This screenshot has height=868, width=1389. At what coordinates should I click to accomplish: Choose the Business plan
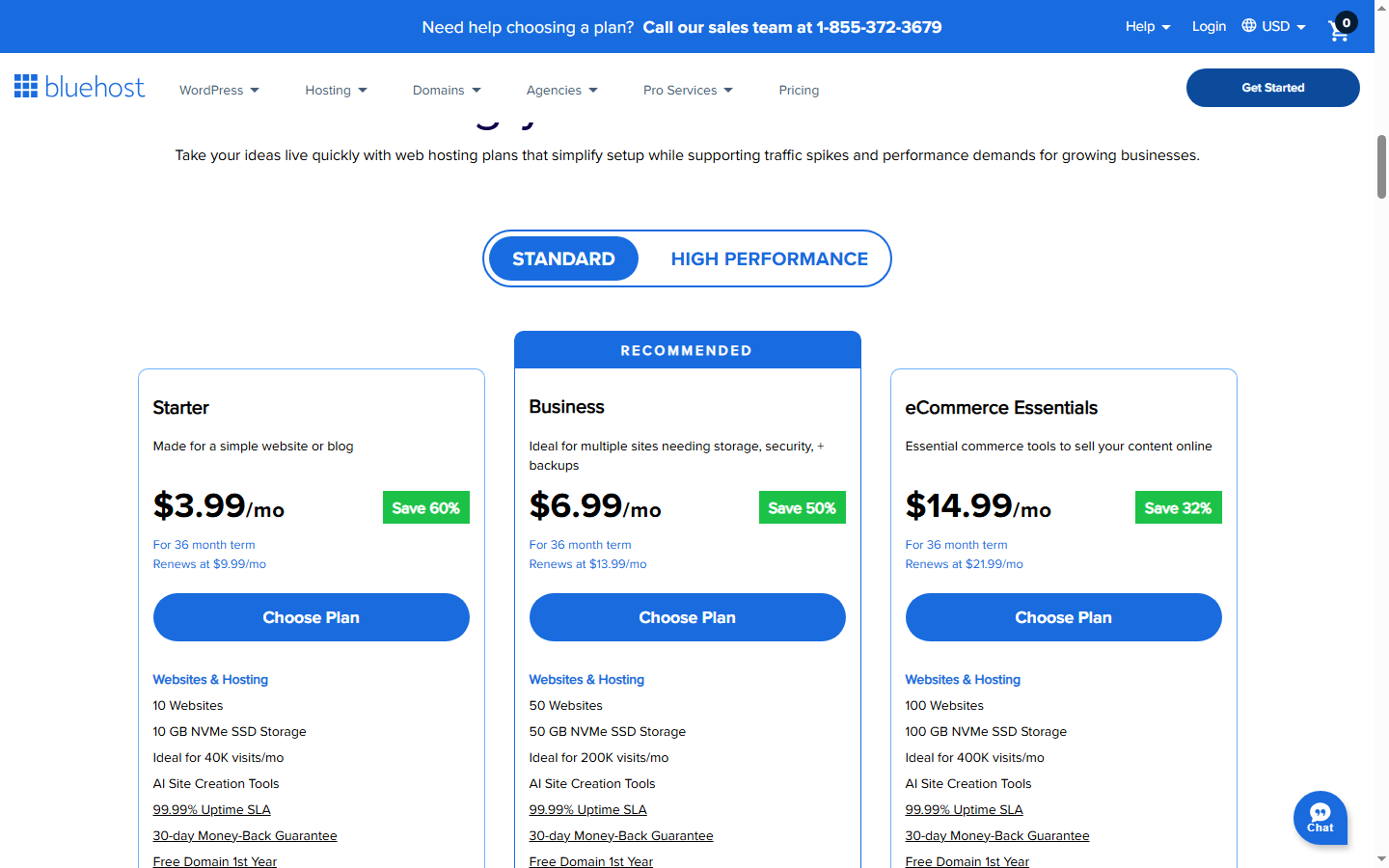click(x=687, y=617)
